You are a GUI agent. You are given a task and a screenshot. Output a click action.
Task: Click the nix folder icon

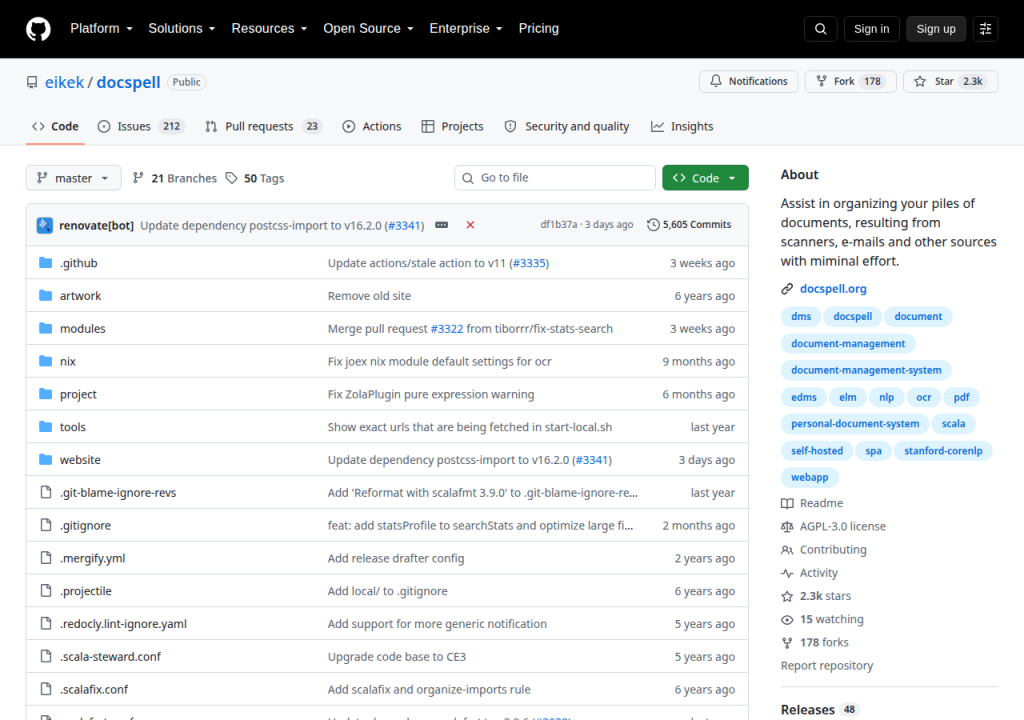(45, 361)
